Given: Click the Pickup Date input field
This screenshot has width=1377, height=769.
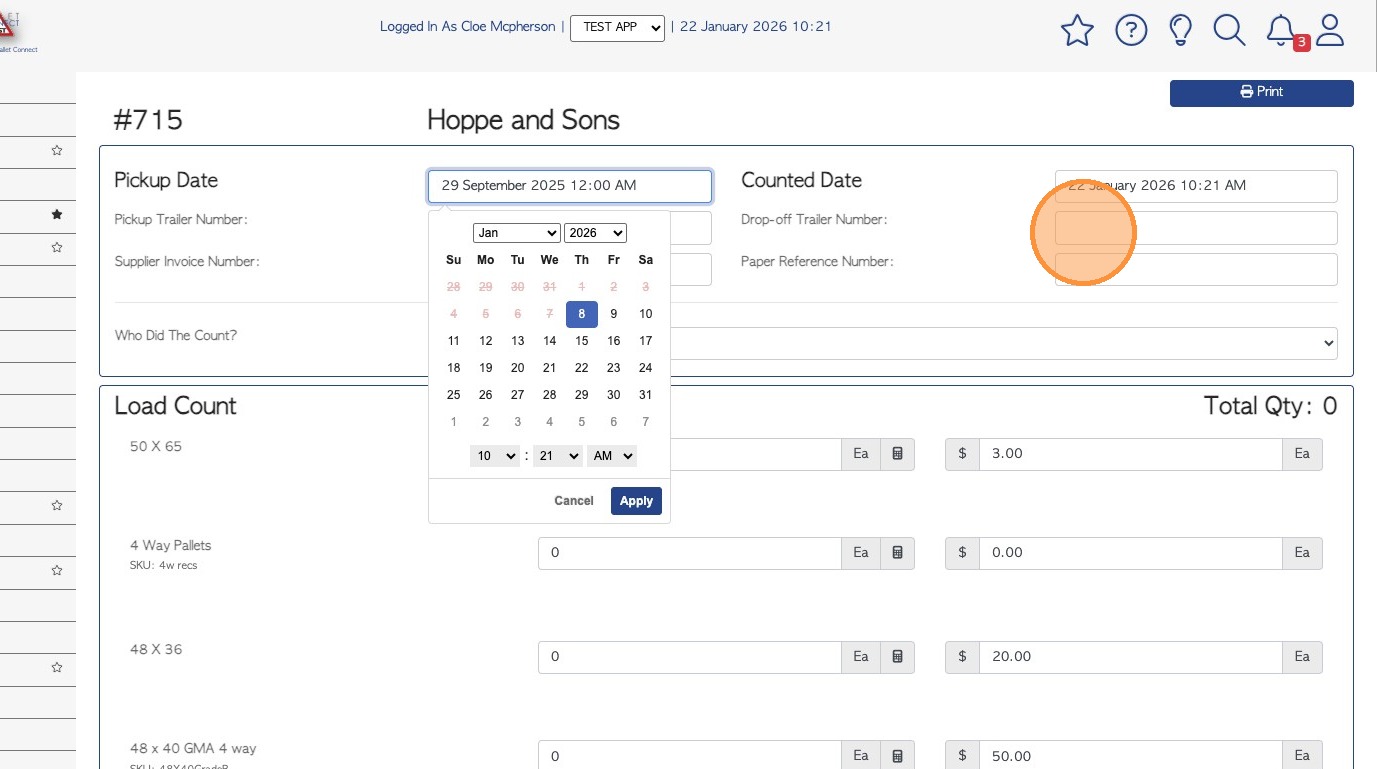Looking at the screenshot, I should 570,186.
